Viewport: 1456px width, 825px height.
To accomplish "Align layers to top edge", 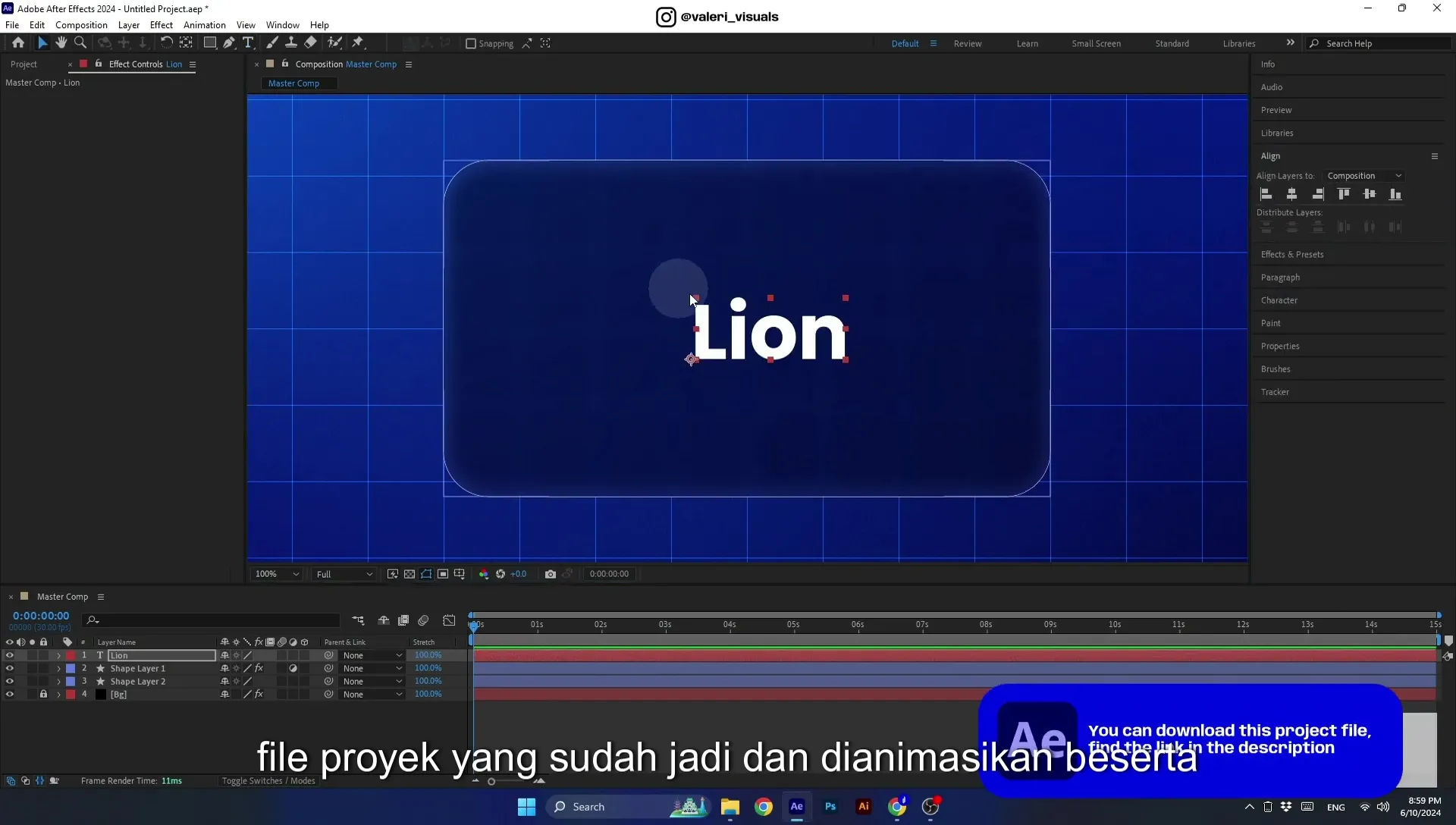I will (1344, 194).
